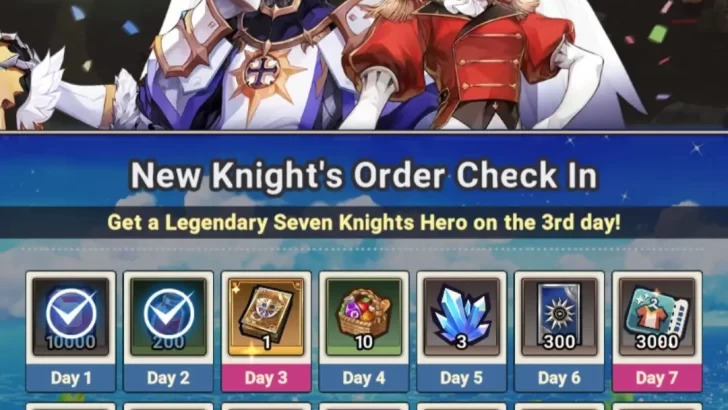Viewport: 728px width, 410px height.
Task: Select the golden hero book reward
Action: (x=266, y=317)
